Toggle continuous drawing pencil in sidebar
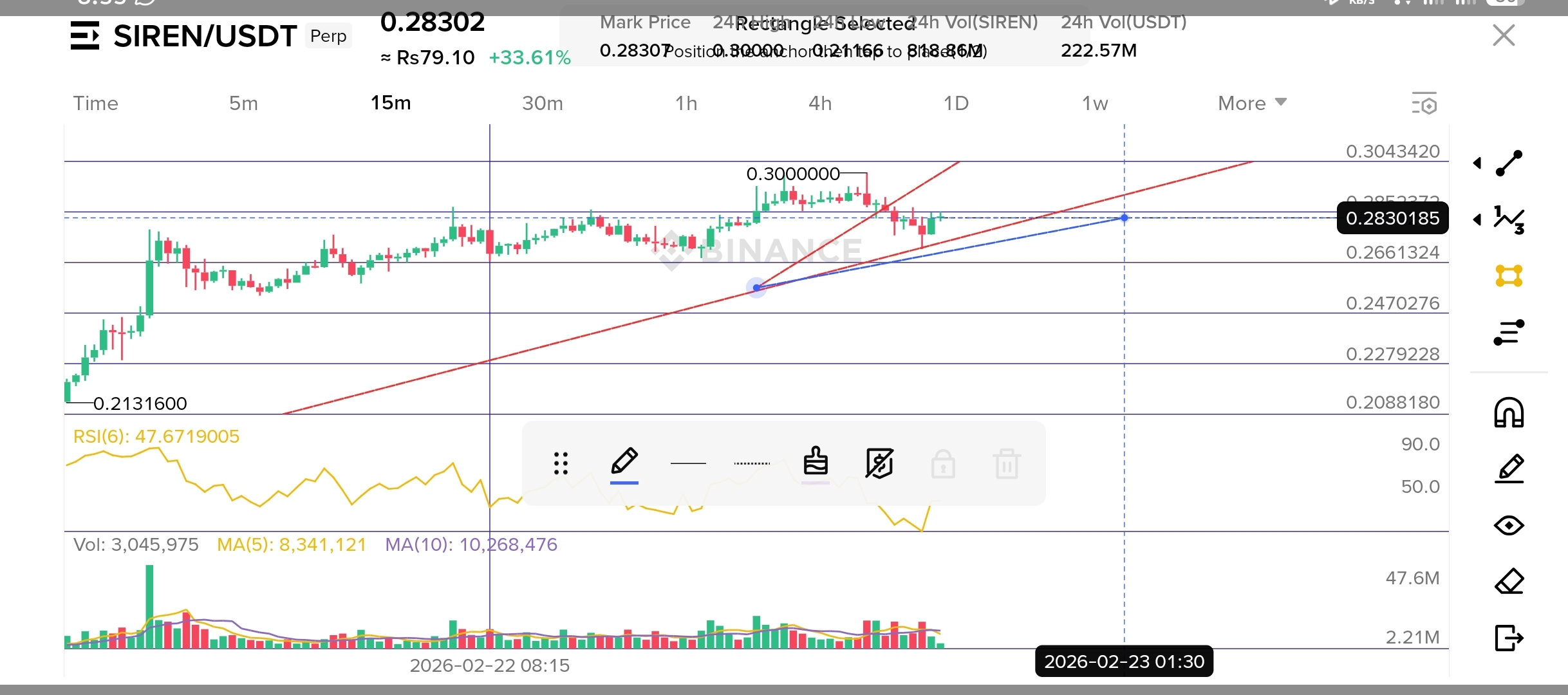 1509,469
